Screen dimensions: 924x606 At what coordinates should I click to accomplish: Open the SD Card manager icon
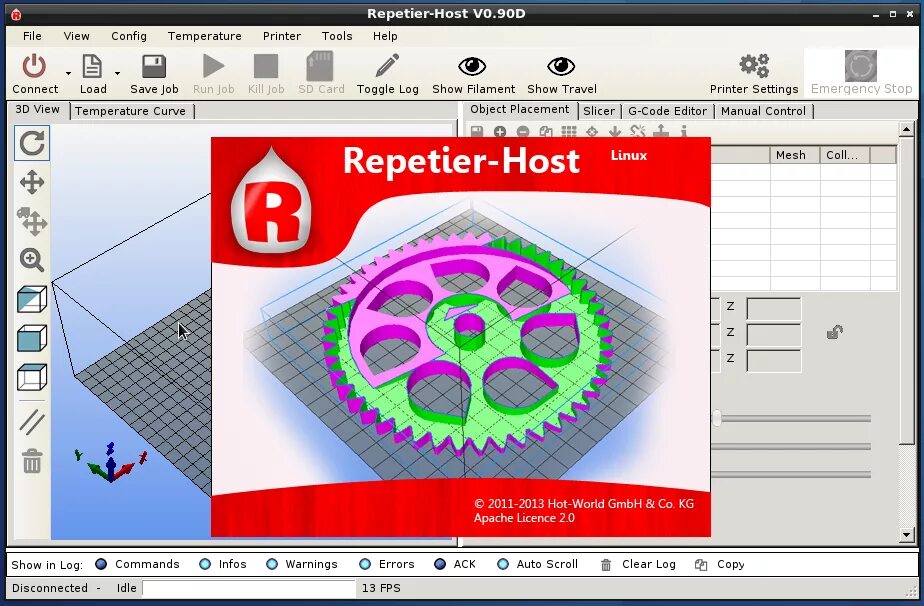321,65
